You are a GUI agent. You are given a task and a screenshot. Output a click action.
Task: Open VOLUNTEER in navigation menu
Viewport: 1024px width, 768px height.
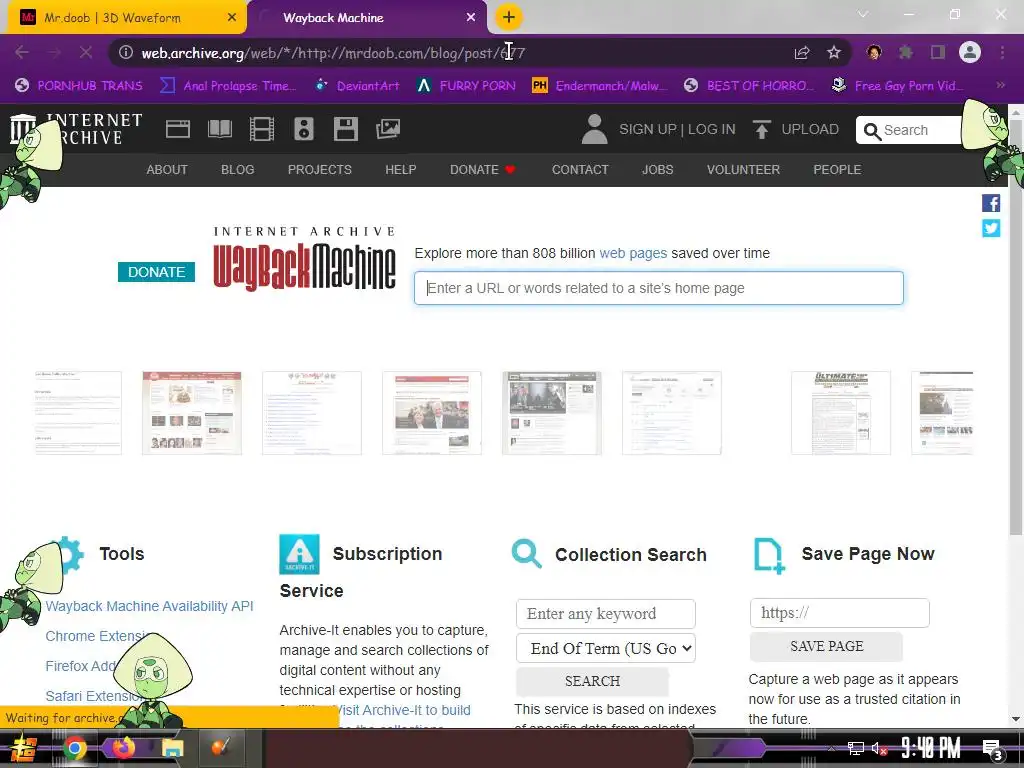[x=743, y=170]
